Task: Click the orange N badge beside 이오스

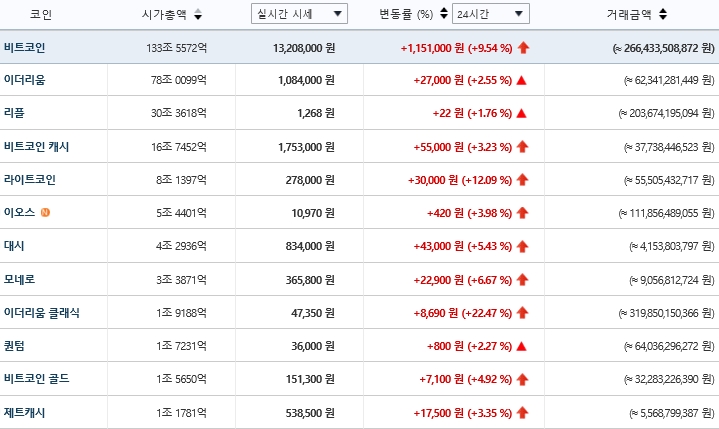Action: [x=44, y=212]
